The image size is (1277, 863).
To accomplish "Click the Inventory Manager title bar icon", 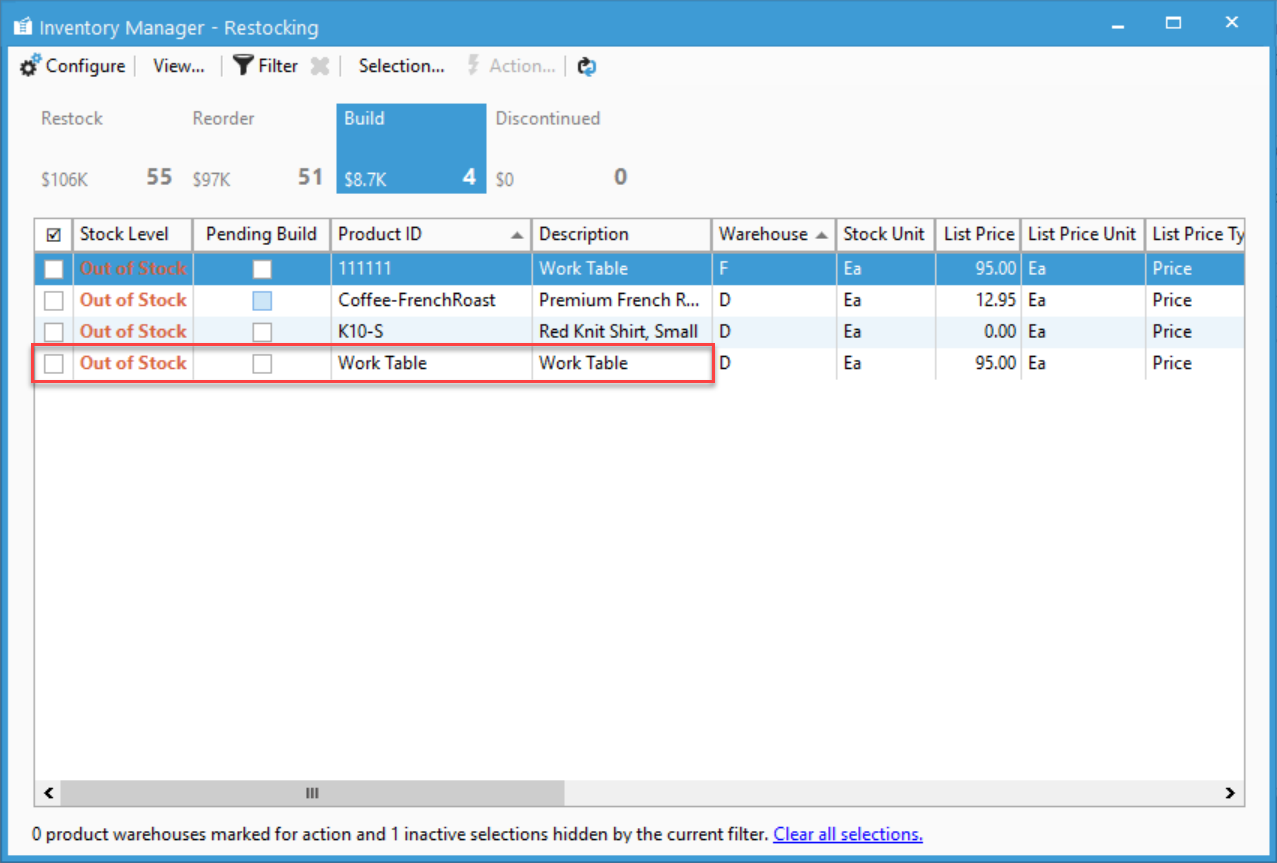I will click(22, 27).
